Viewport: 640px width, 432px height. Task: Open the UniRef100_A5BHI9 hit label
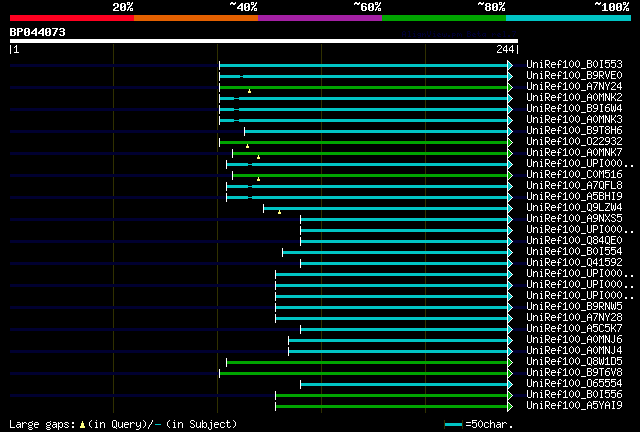(x=574, y=197)
